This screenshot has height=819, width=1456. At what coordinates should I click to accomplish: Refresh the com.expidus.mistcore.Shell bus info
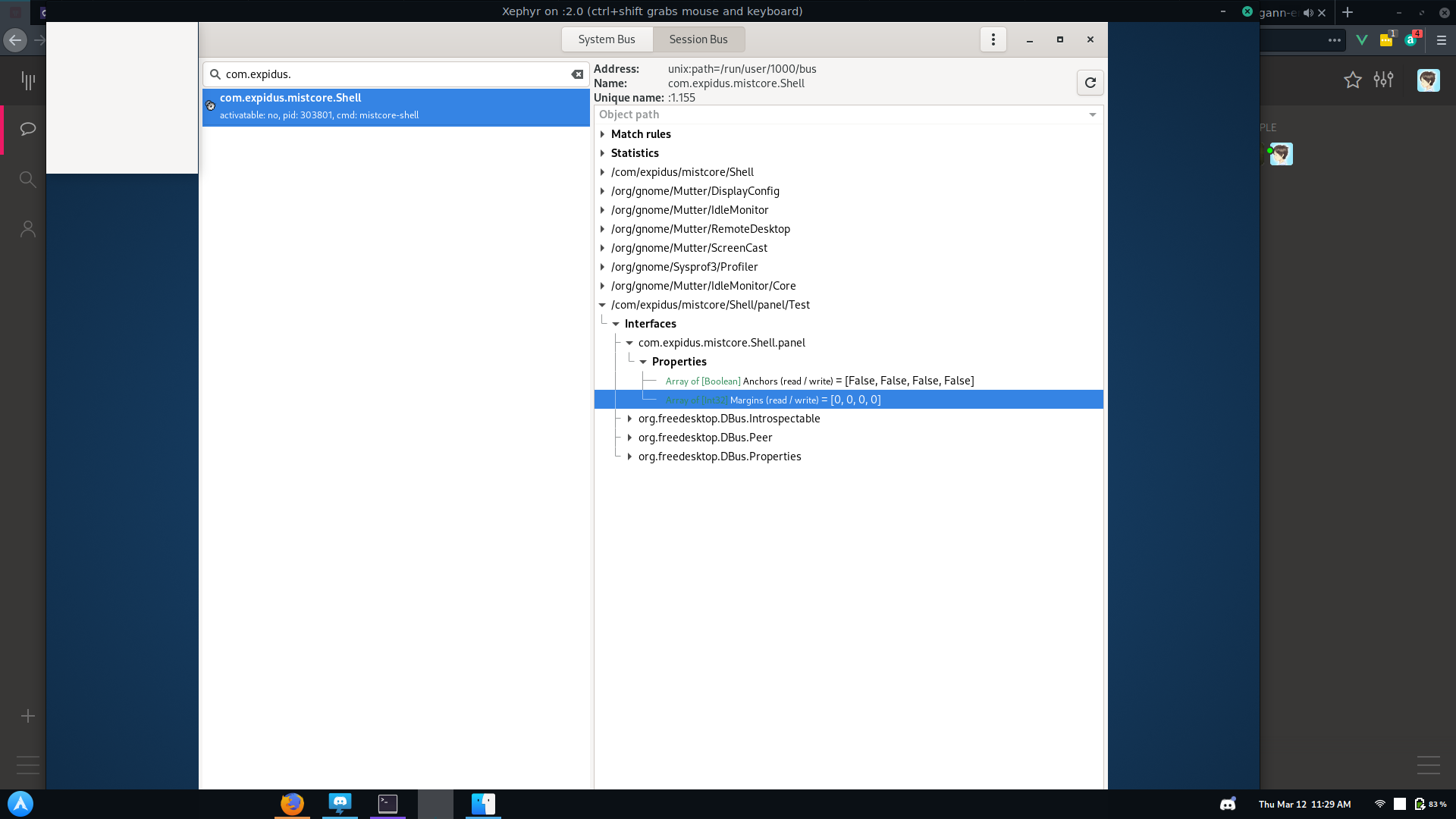coord(1090,83)
